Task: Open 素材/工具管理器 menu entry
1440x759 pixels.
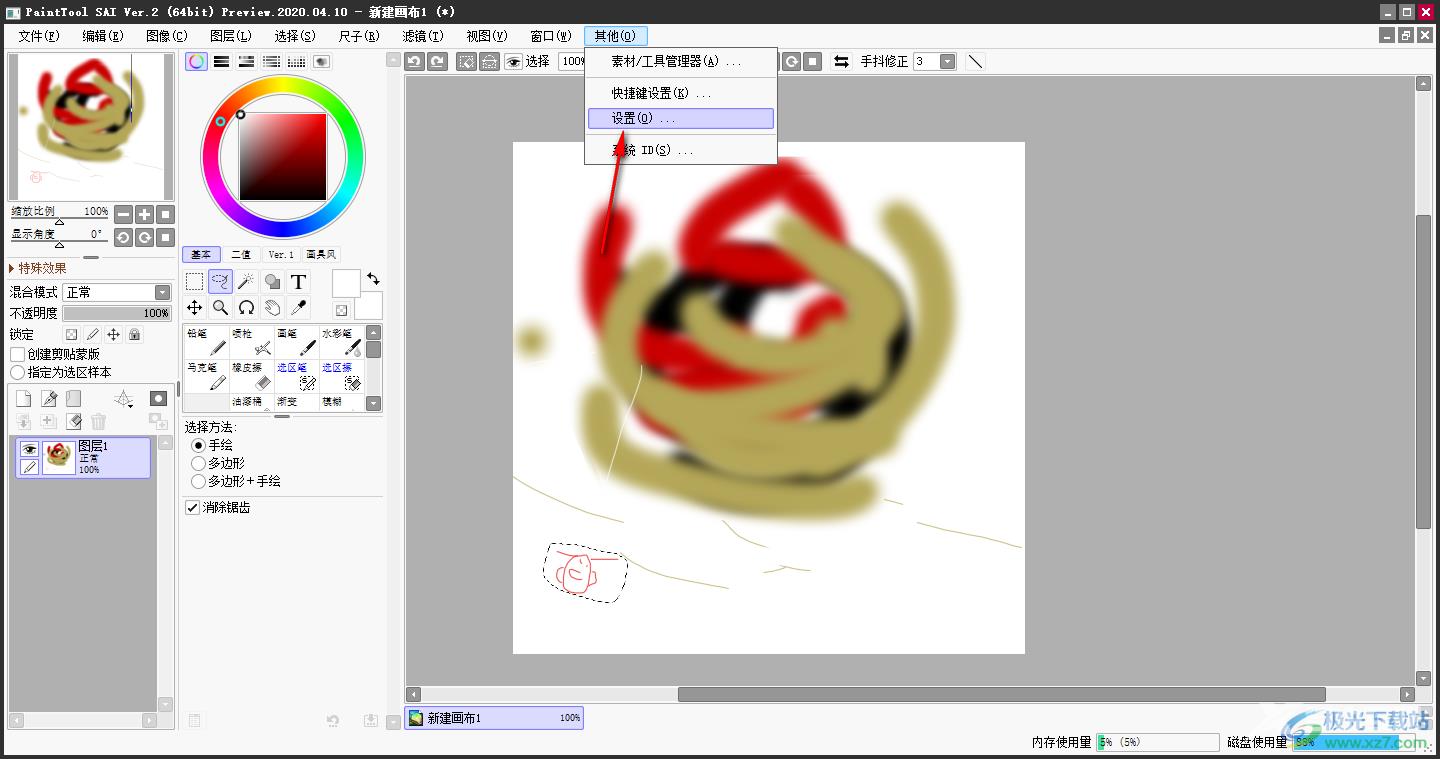Action: pyautogui.click(x=680, y=61)
